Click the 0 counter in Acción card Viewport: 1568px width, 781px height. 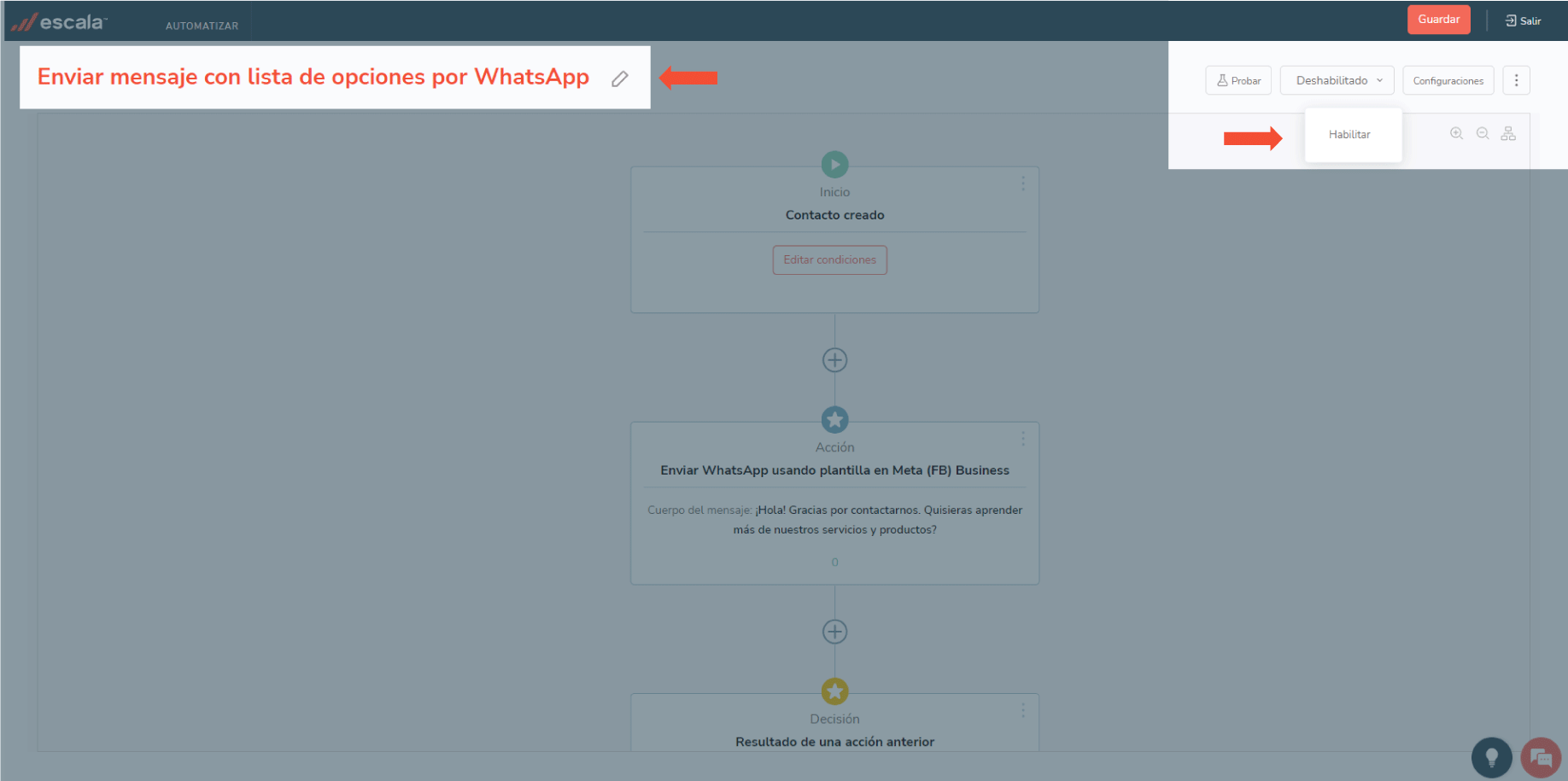pyautogui.click(x=834, y=562)
